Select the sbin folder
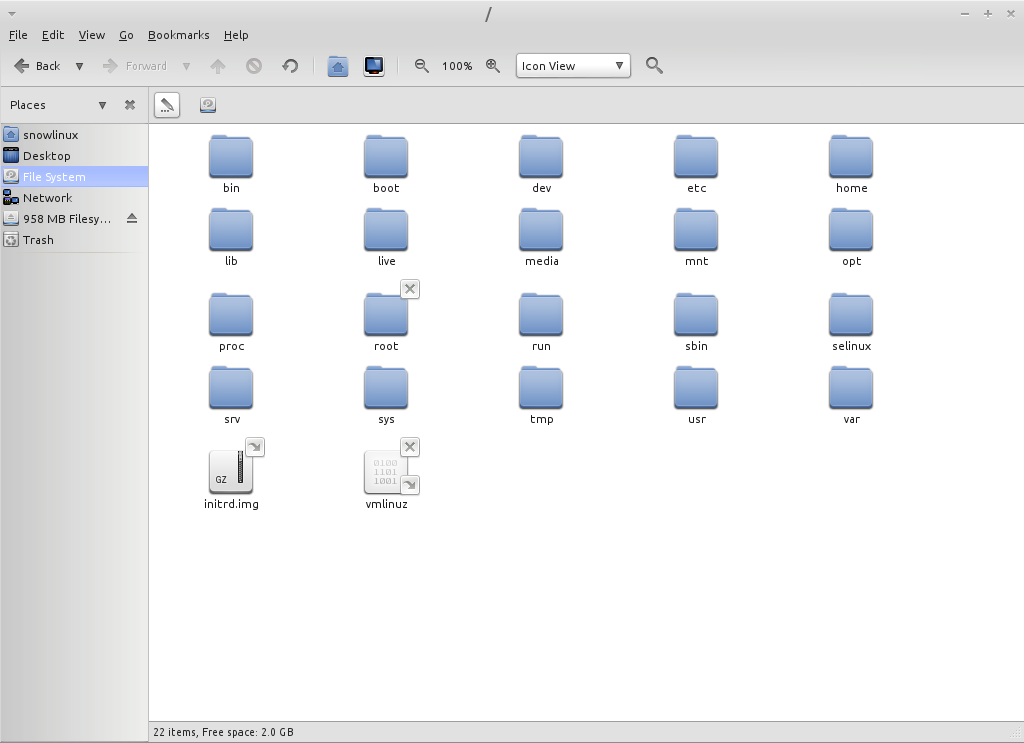Viewport: 1024px width, 743px height. [696, 323]
